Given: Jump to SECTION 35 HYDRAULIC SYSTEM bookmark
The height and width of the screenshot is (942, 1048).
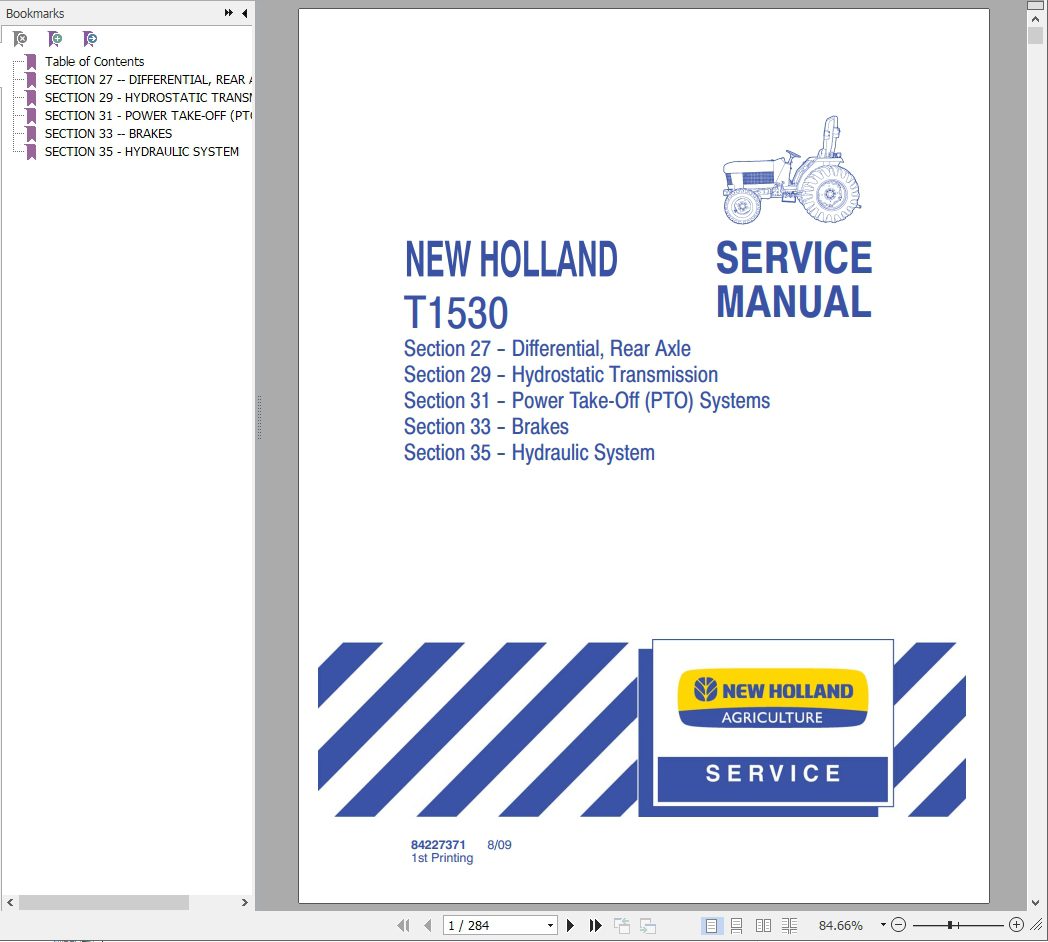Looking at the screenshot, I should (140, 151).
